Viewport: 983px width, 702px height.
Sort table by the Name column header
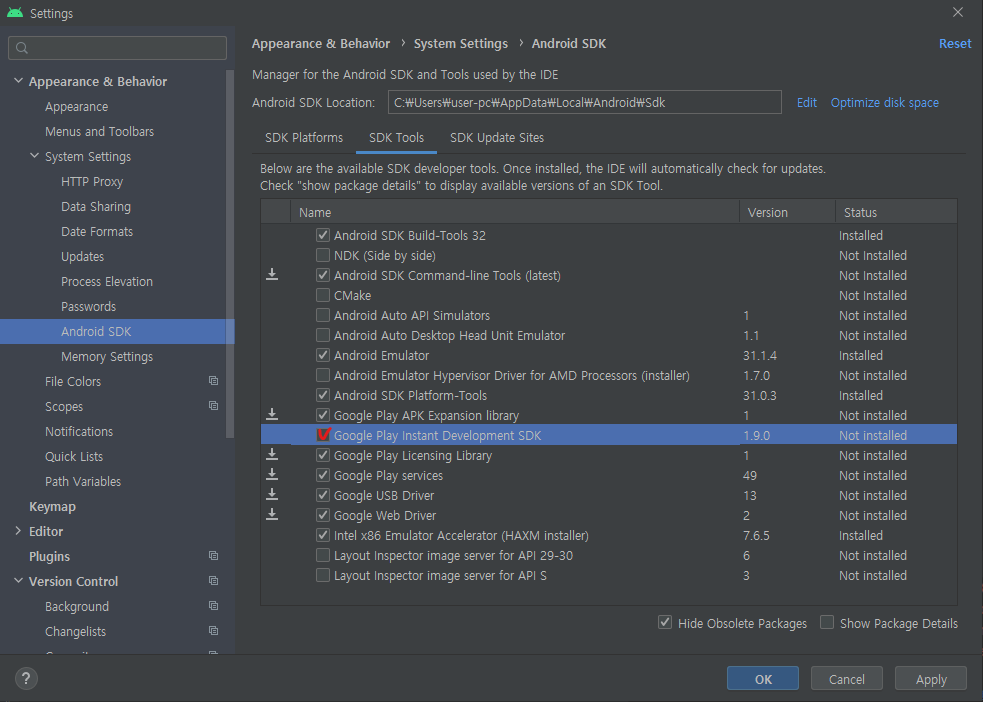click(515, 212)
